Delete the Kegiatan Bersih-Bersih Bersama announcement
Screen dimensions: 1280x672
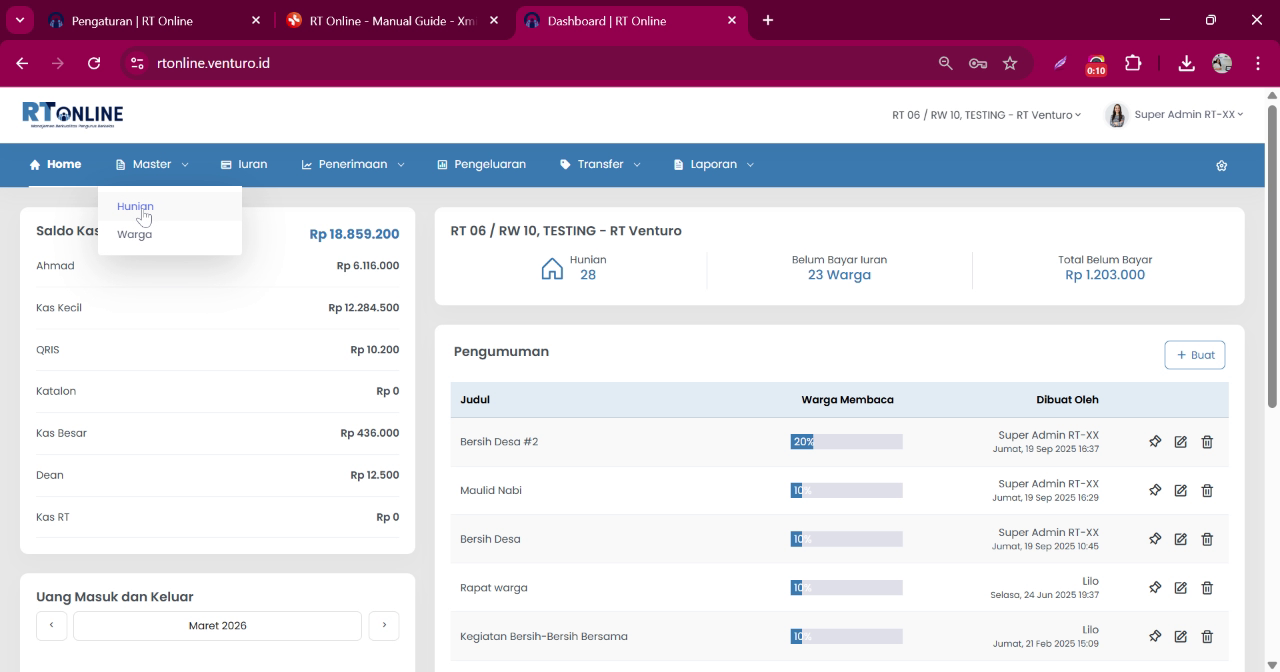point(1207,636)
